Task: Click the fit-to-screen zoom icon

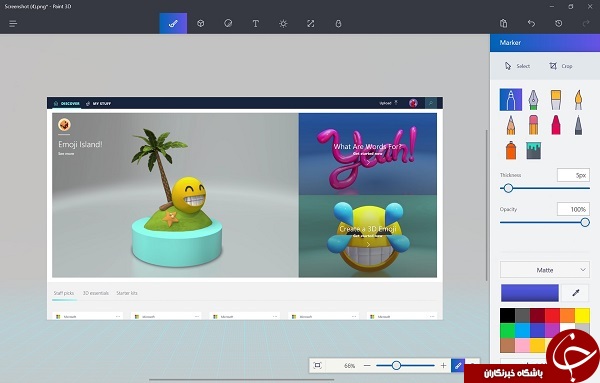Action: 317,365
